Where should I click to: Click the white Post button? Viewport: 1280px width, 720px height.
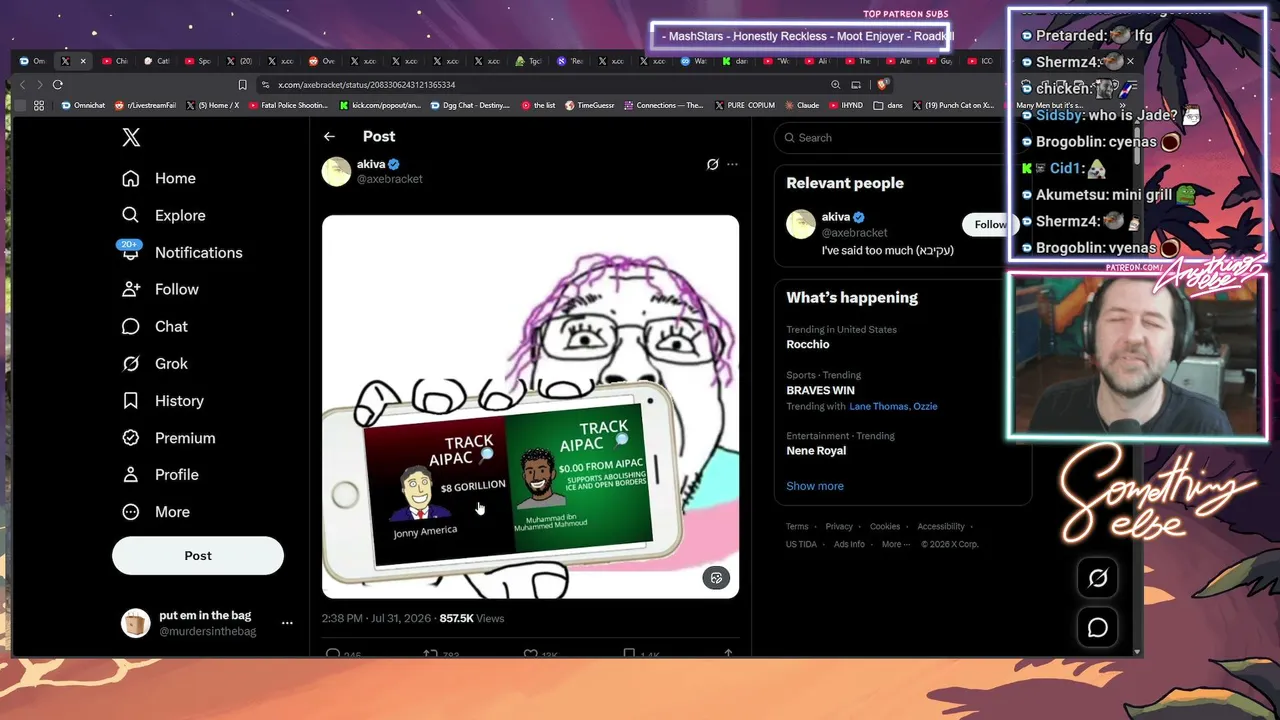pos(198,556)
